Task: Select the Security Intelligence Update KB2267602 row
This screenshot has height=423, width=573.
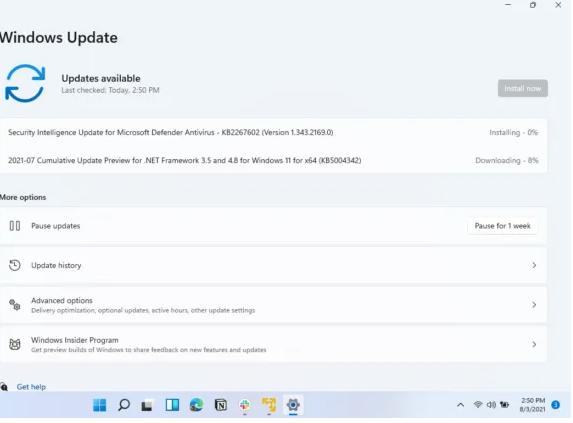Action: click(273, 132)
